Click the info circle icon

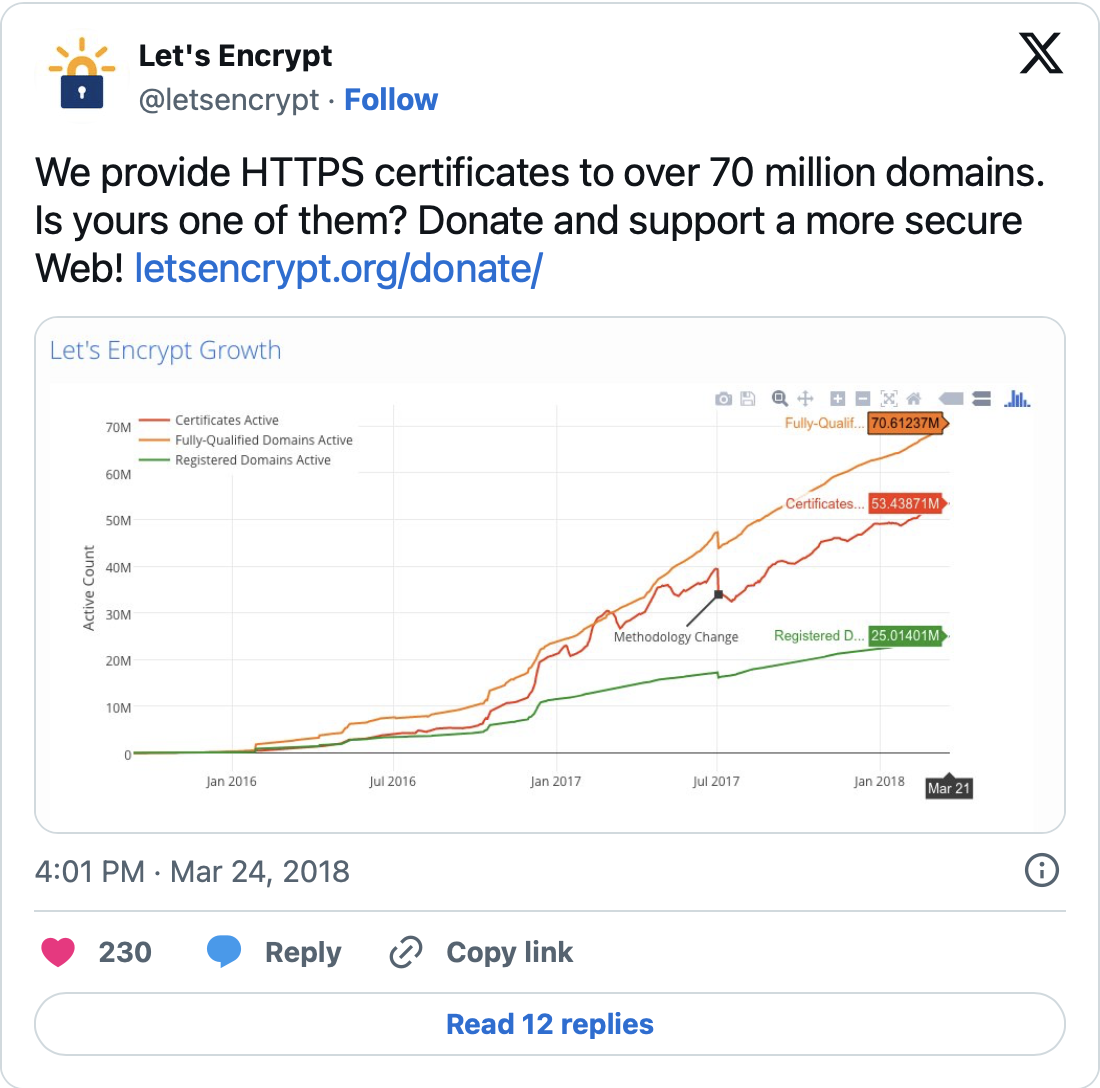[x=1042, y=870]
